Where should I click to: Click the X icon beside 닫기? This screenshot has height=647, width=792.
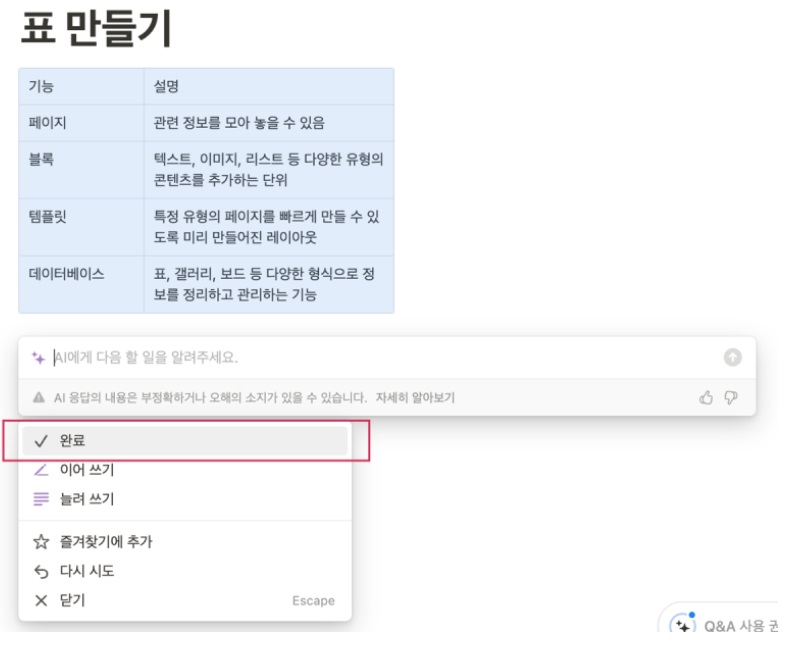(x=41, y=601)
